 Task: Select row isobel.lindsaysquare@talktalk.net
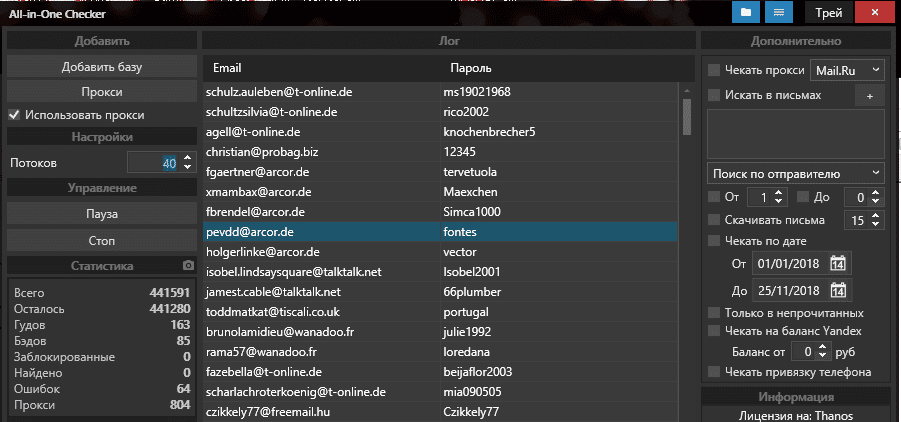[440, 271]
